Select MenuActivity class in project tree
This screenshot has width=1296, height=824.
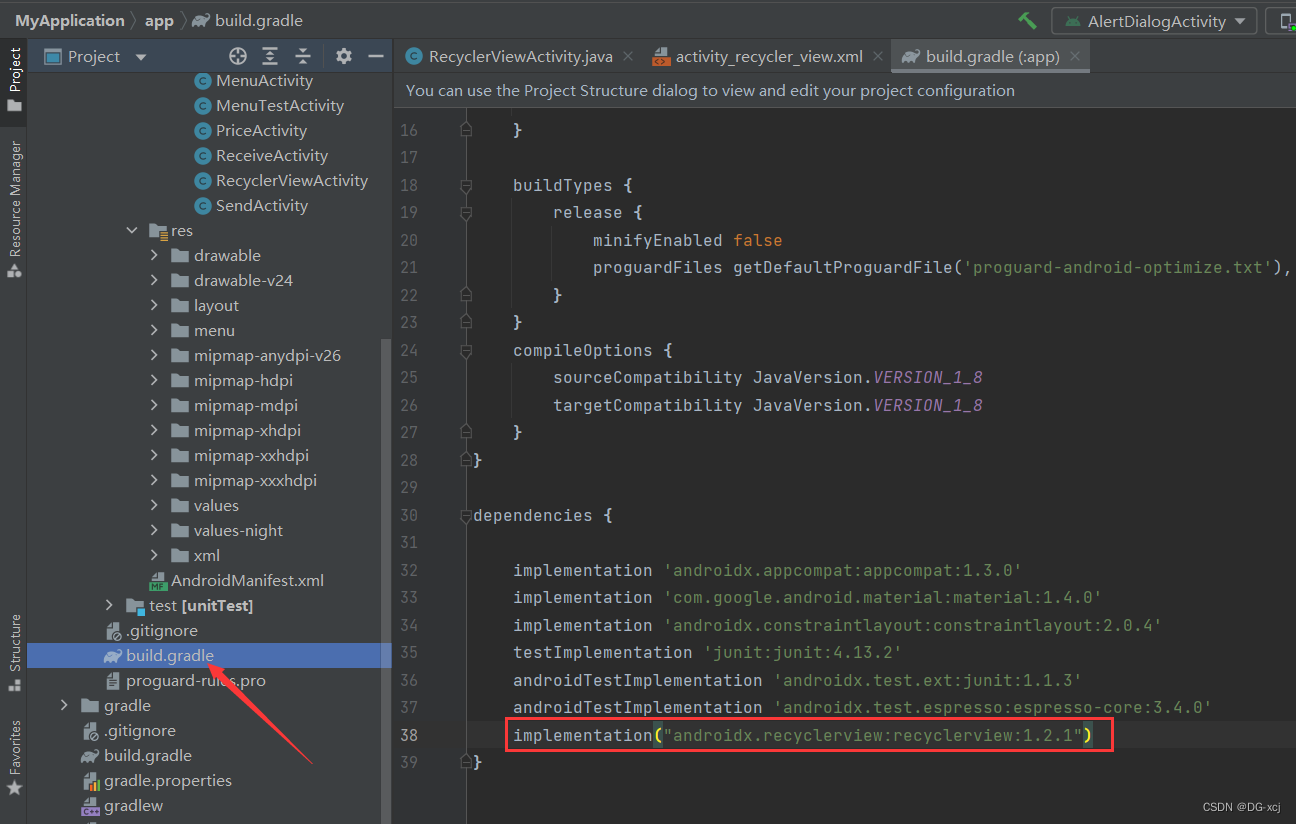click(253, 81)
